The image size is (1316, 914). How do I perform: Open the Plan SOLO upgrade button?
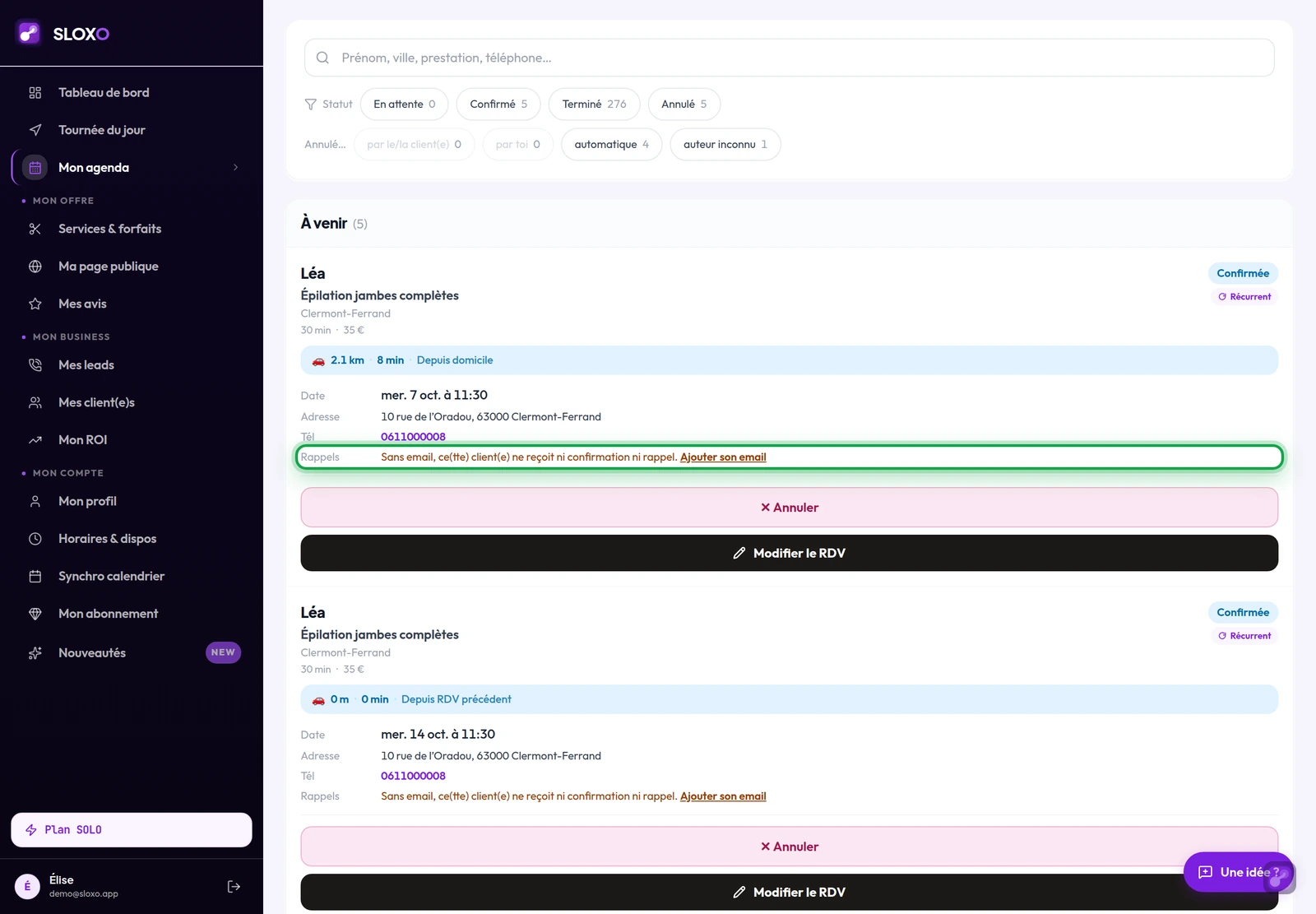pos(132,830)
